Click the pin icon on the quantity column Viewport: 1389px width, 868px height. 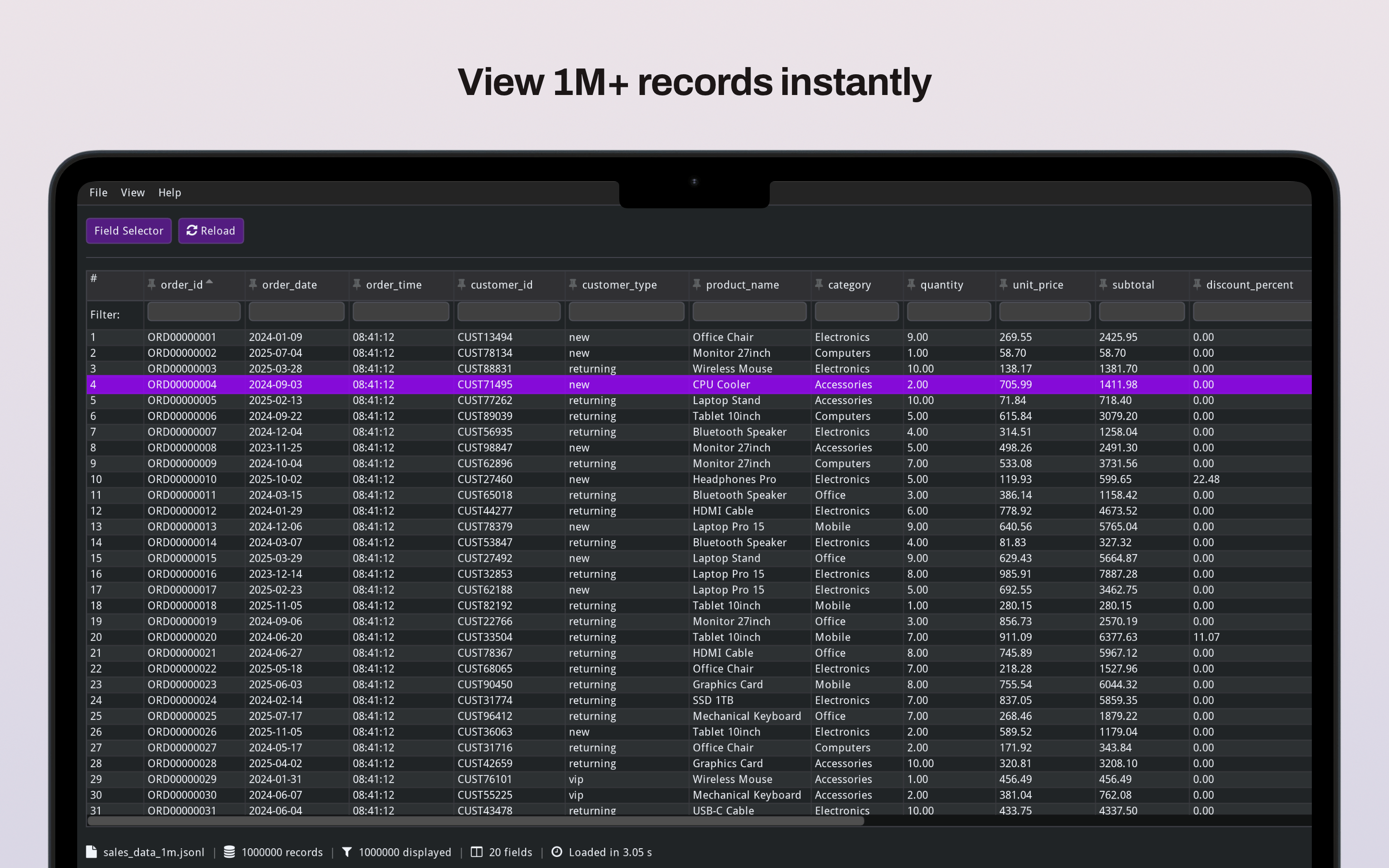912,284
